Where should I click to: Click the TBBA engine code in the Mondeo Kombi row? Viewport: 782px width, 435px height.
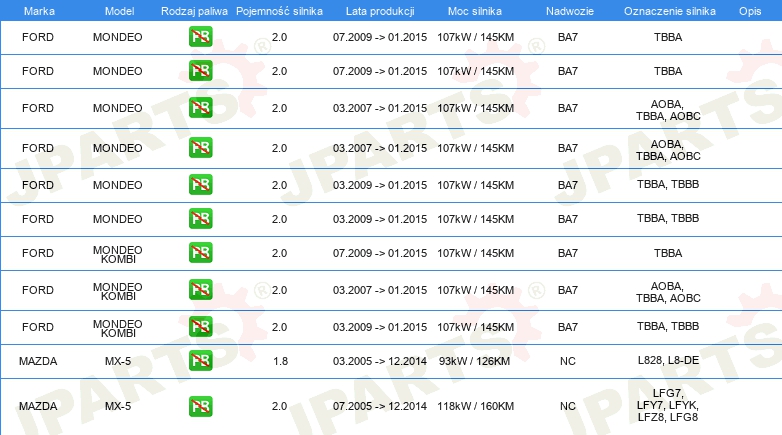[x=668, y=253]
